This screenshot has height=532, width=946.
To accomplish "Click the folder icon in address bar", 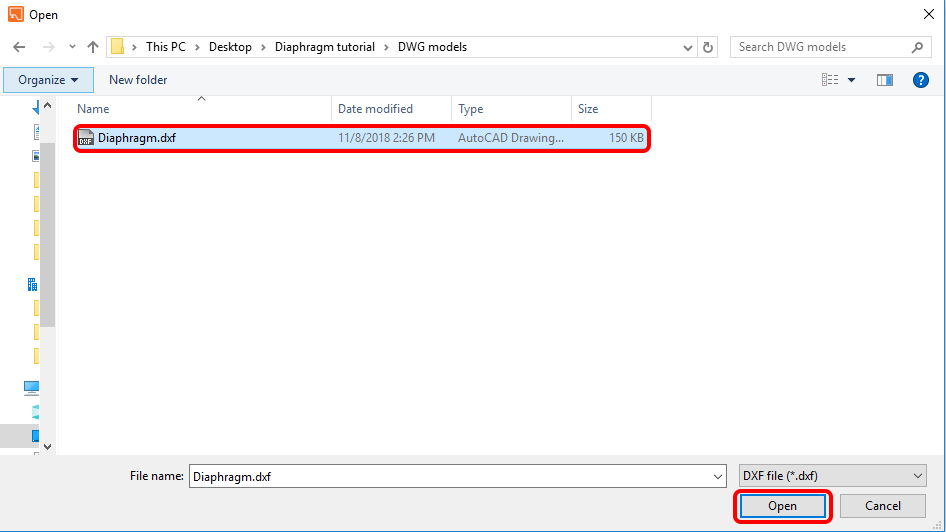I will (x=118, y=47).
